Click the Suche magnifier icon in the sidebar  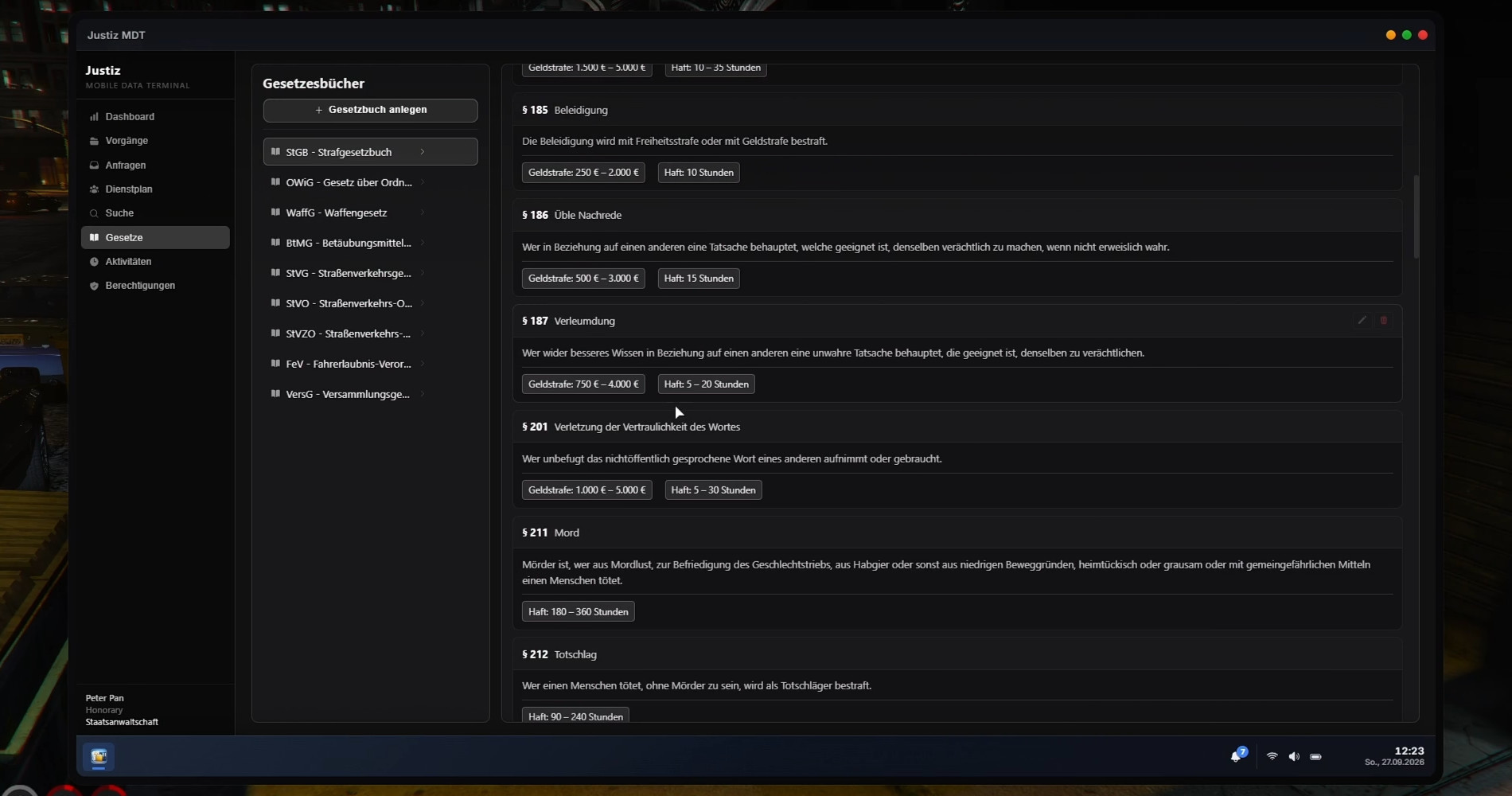pyautogui.click(x=94, y=213)
